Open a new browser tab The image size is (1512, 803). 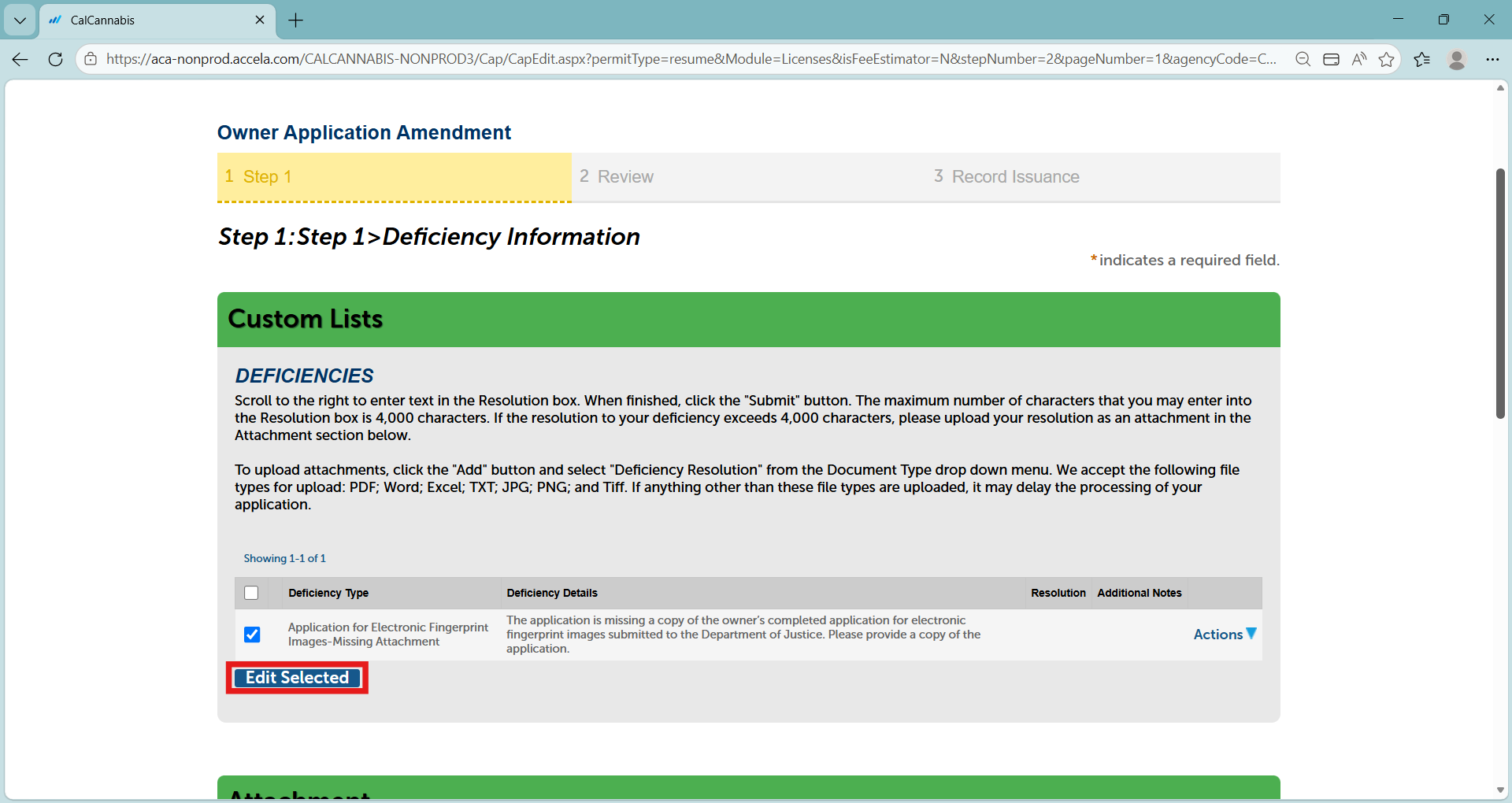pos(296,20)
